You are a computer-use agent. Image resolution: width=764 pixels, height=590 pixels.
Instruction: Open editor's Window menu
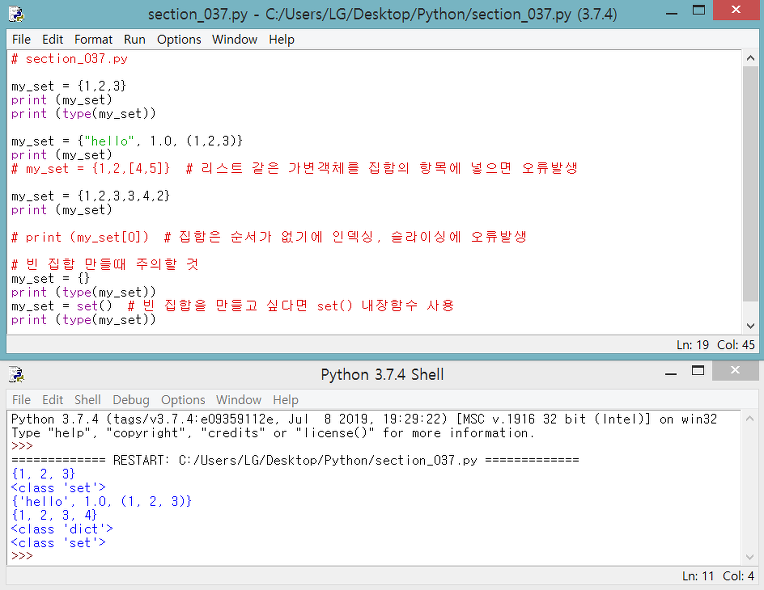pos(234,39)
